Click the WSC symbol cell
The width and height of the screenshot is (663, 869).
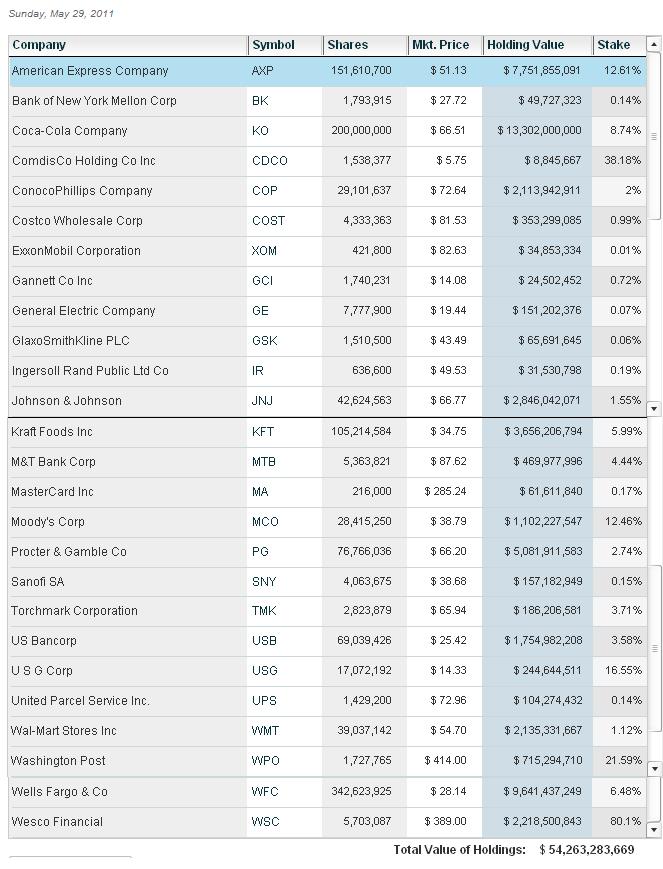pos(284,822)
